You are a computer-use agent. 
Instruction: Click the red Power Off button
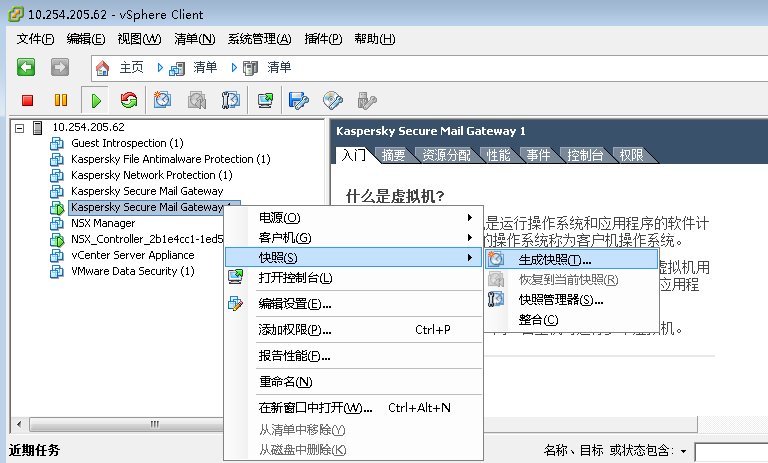pos(27,100)
